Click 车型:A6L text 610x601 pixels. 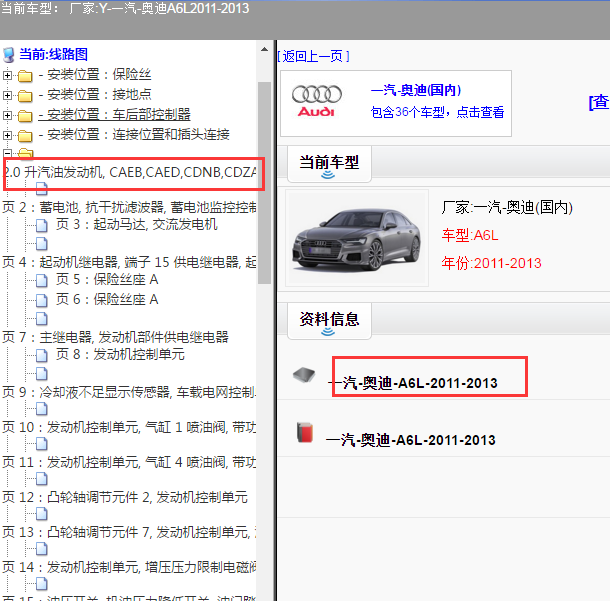[470, 235]
